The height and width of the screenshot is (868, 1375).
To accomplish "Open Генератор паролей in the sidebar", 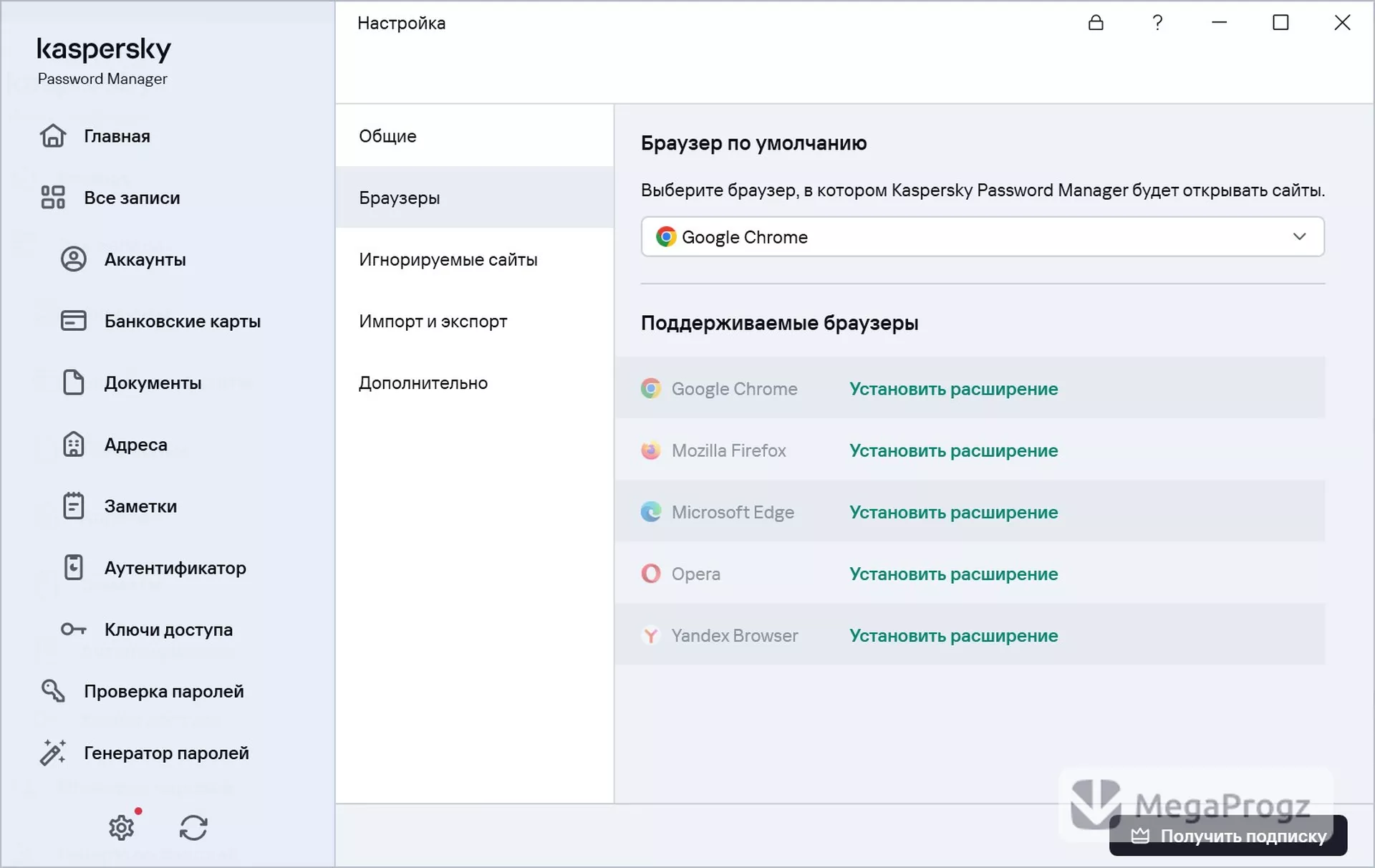I will (x=167, y=752).
